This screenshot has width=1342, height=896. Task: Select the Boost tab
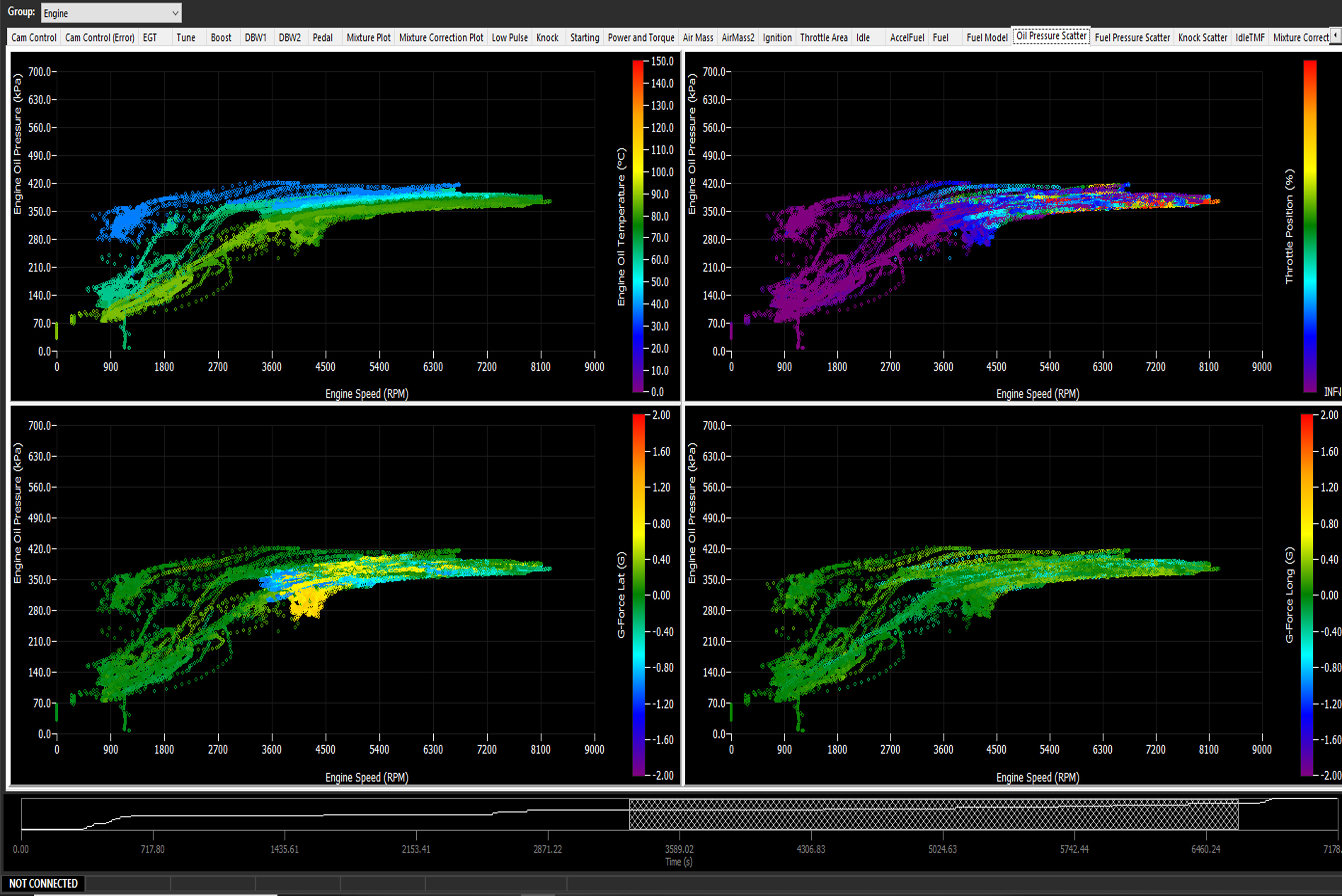[x=221, y=38]
